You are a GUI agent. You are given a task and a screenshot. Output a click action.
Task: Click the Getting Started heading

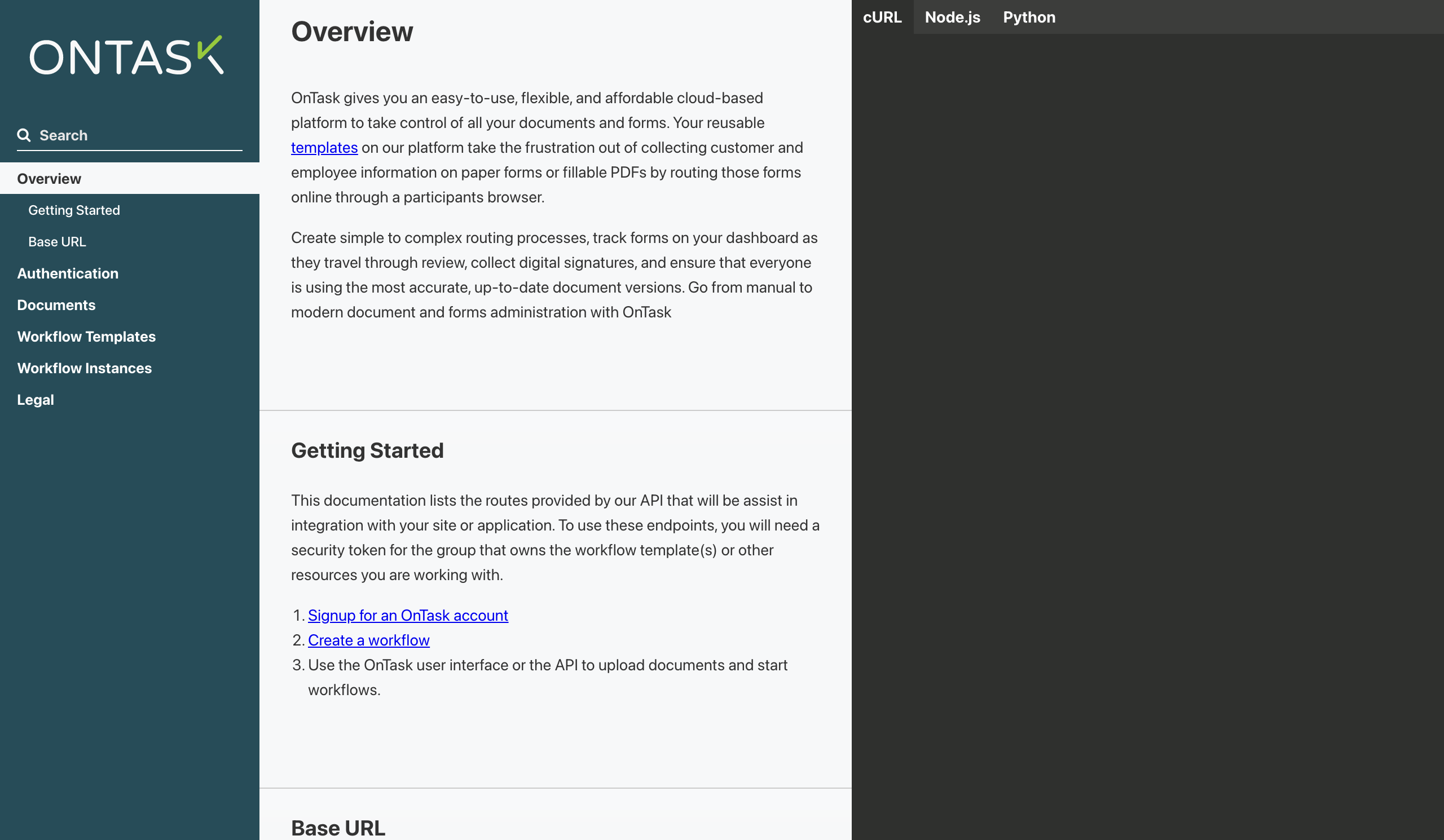(x=367, y=450)
